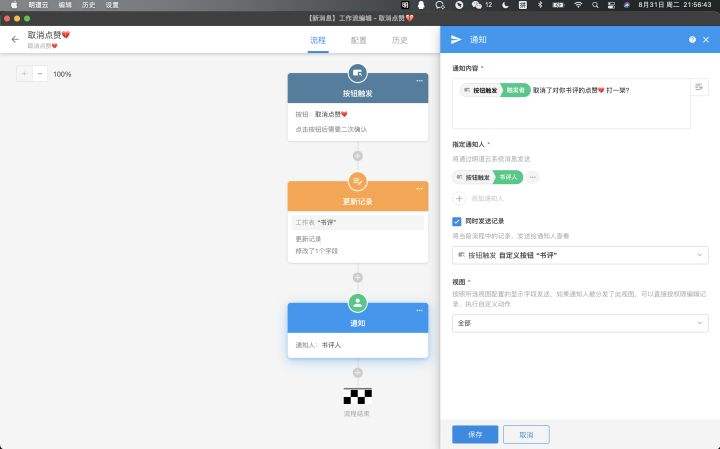Click the 书评人 recipient tag
This screenshot has height=449, width=720.
pyautogui.click(x=508, y=177)
